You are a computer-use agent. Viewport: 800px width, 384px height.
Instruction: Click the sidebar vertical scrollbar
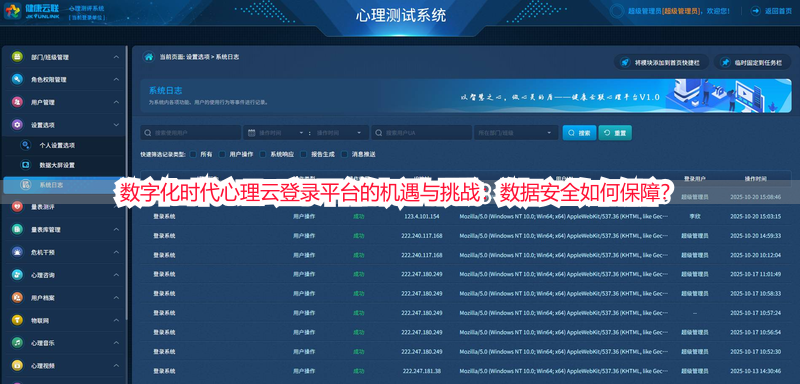pyautogui.click(x=127, y=184)
